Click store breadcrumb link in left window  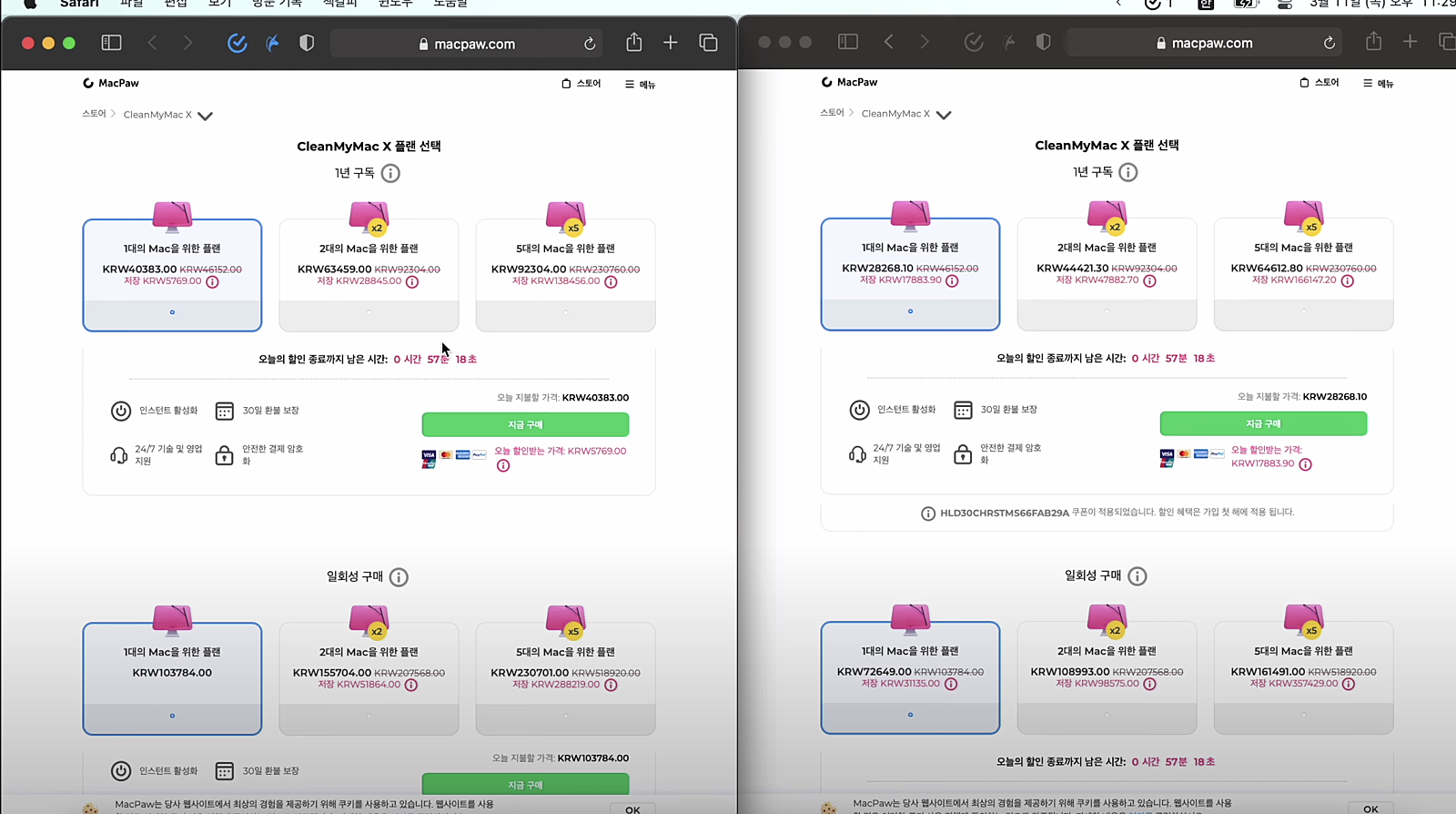[x=94, y=114]
